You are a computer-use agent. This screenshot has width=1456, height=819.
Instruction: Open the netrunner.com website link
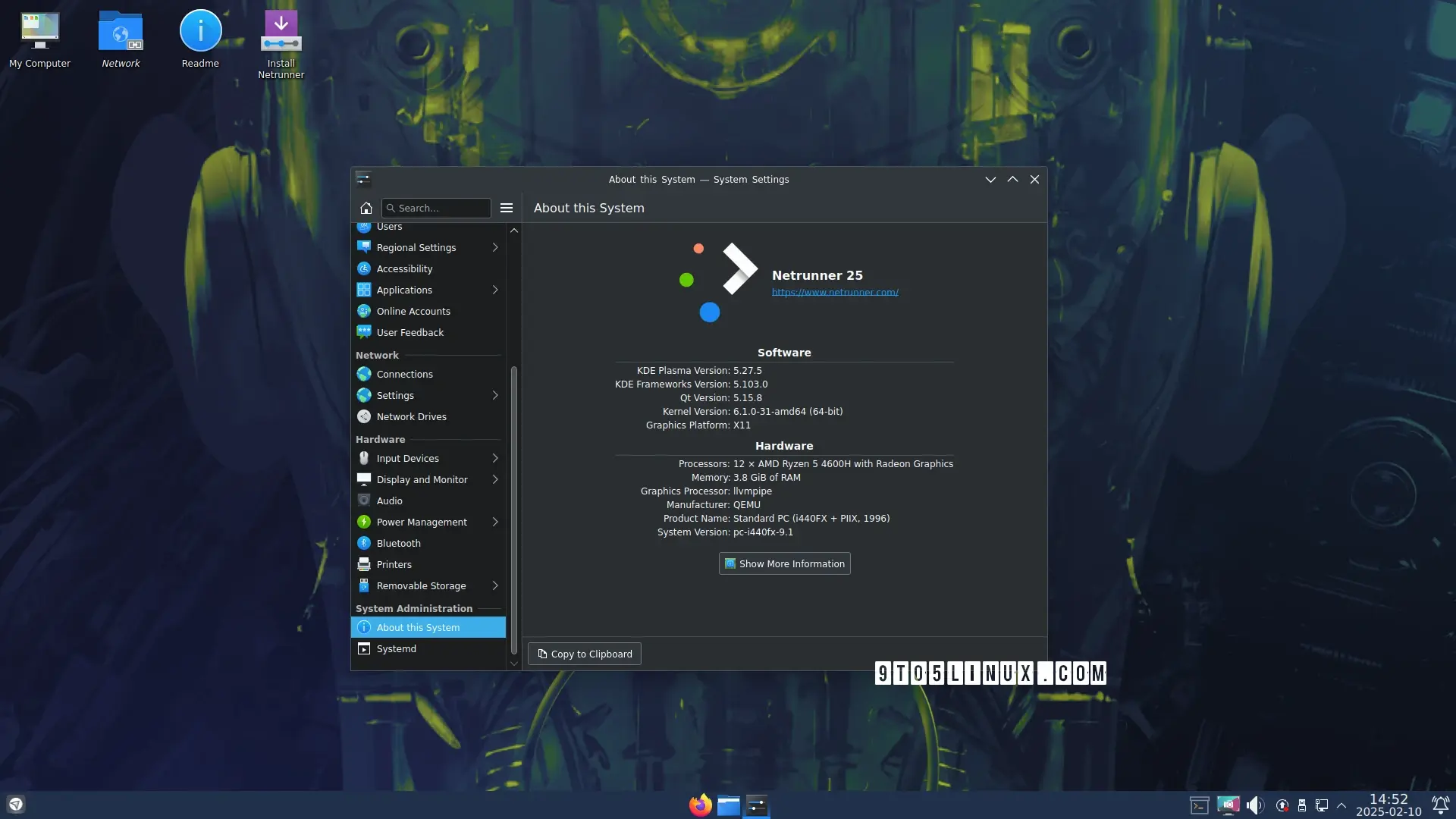(x=835, y=293)
